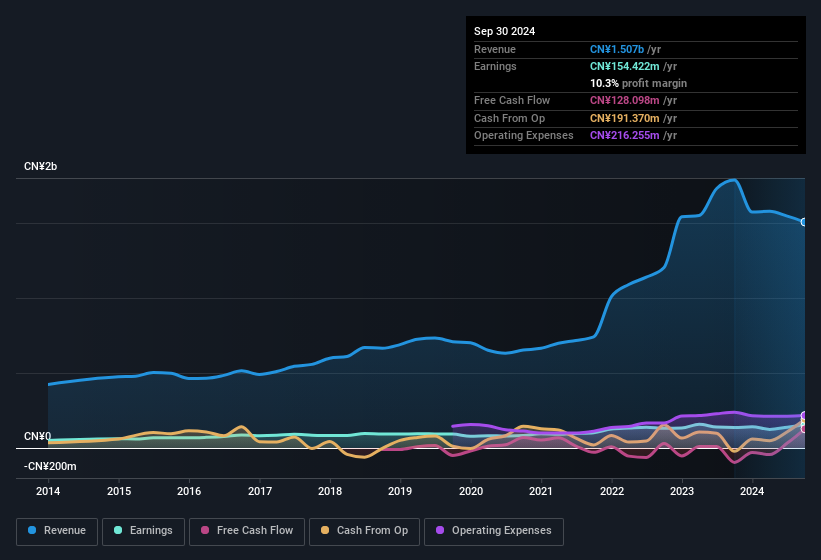The image size is (821, 560).
Task: Click the 10.3% profit margin text
Action: [638, 83]
